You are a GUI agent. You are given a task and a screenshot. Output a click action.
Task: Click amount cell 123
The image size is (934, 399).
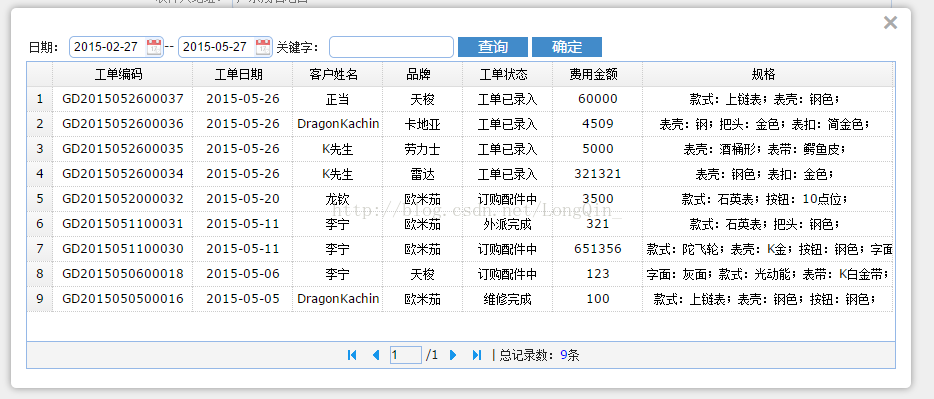[597, 273]
